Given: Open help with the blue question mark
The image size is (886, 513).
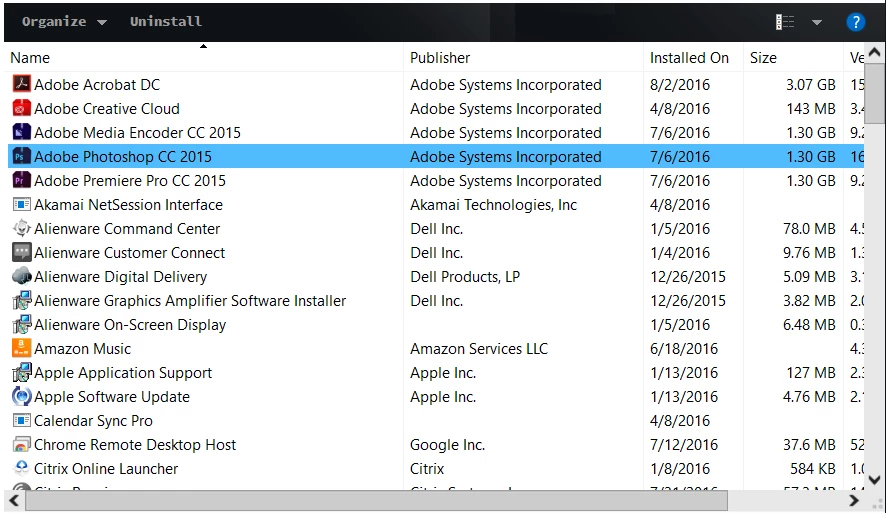Looking at the screenshot, I should pyautogui.click(x=855, y=22).
